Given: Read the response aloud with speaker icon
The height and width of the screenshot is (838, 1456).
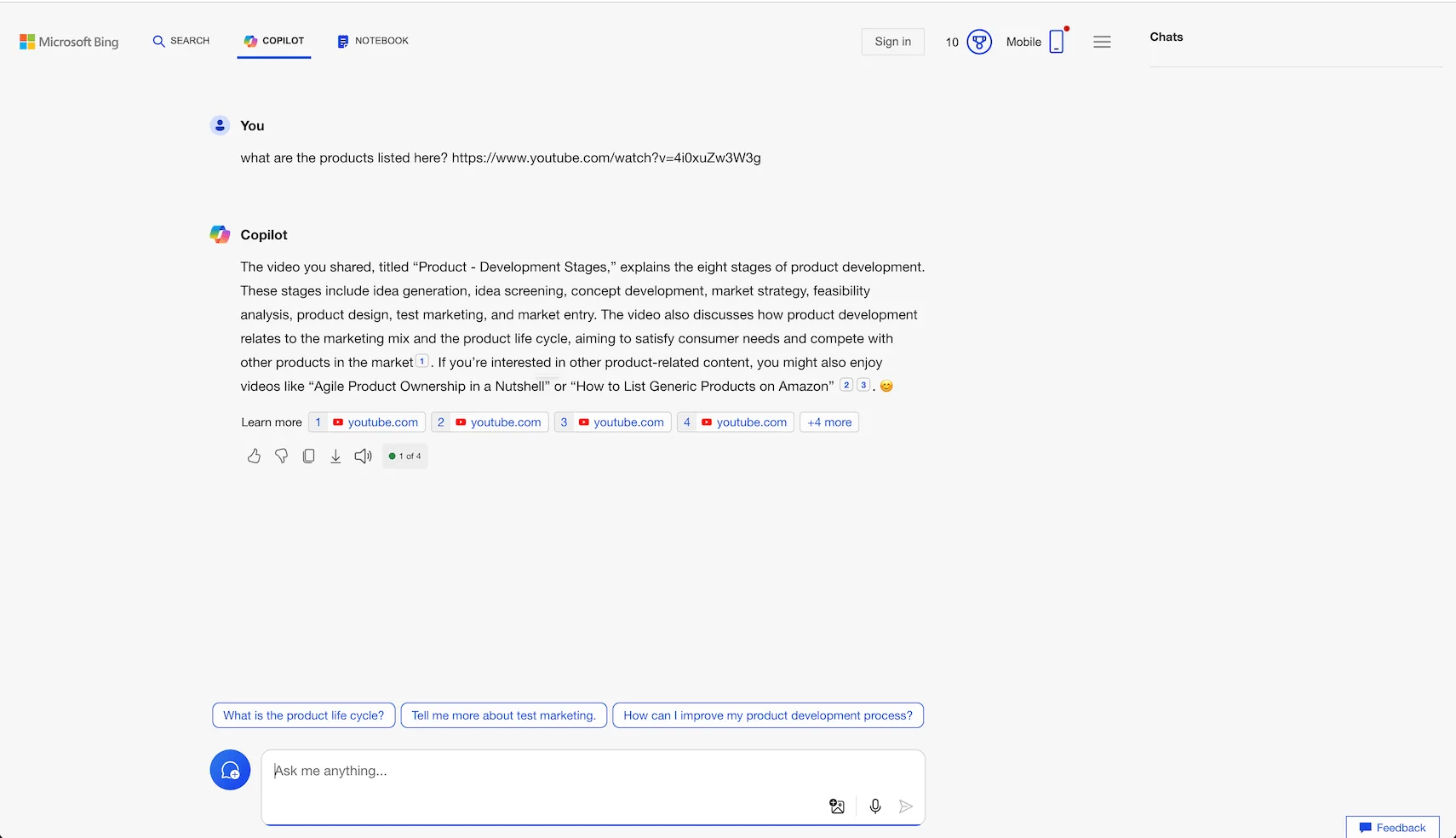Looking at the screenshot, I should 363,456.
